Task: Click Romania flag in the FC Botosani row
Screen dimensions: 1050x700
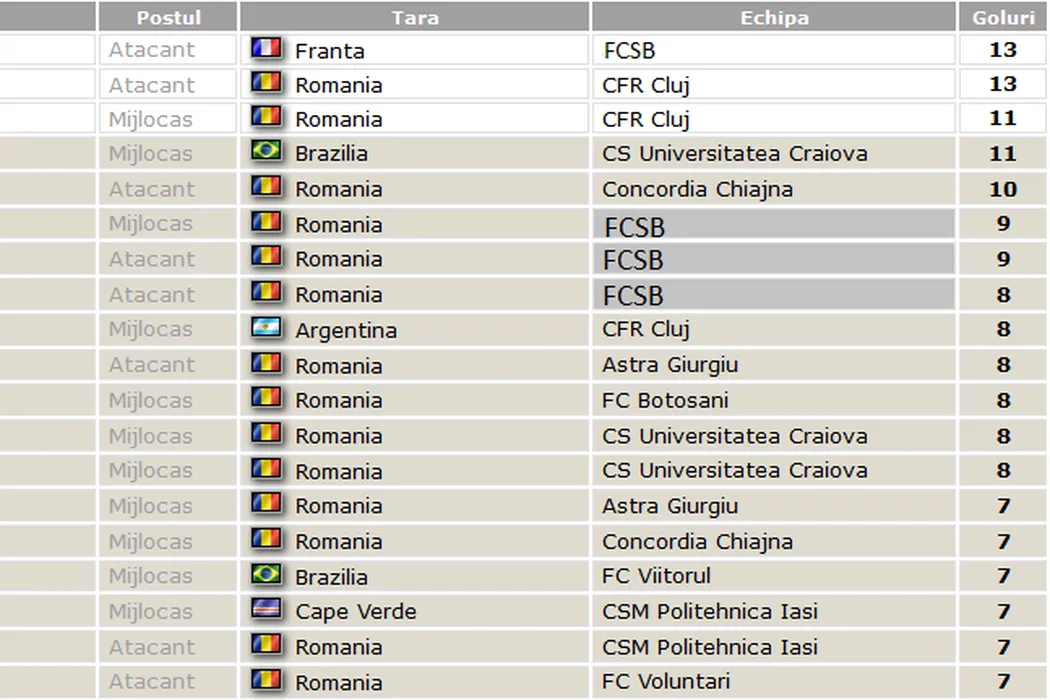Action: [x=266, y=400]
